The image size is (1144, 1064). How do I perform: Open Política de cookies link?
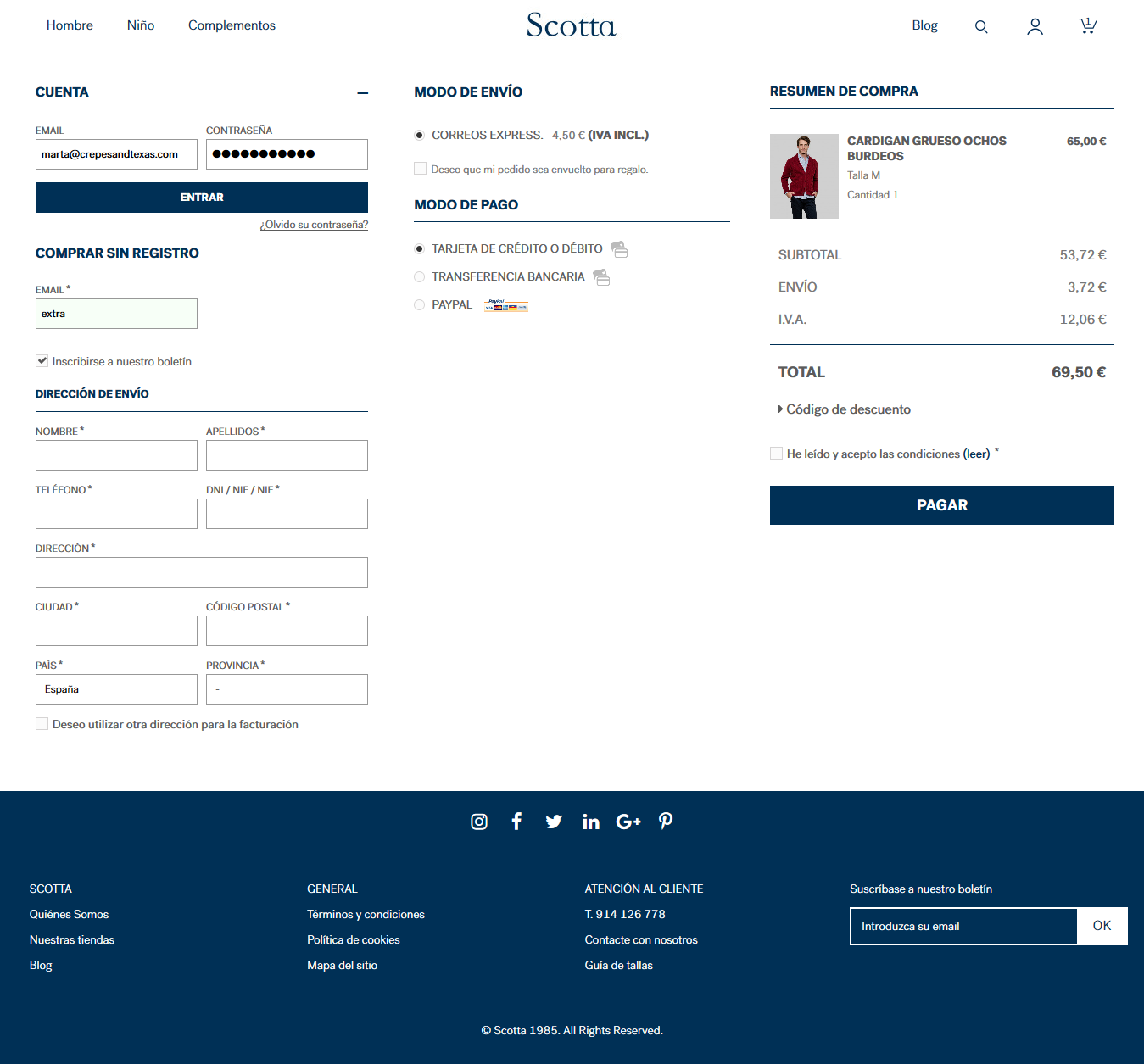pyautogui.click(x=354, y=940)
